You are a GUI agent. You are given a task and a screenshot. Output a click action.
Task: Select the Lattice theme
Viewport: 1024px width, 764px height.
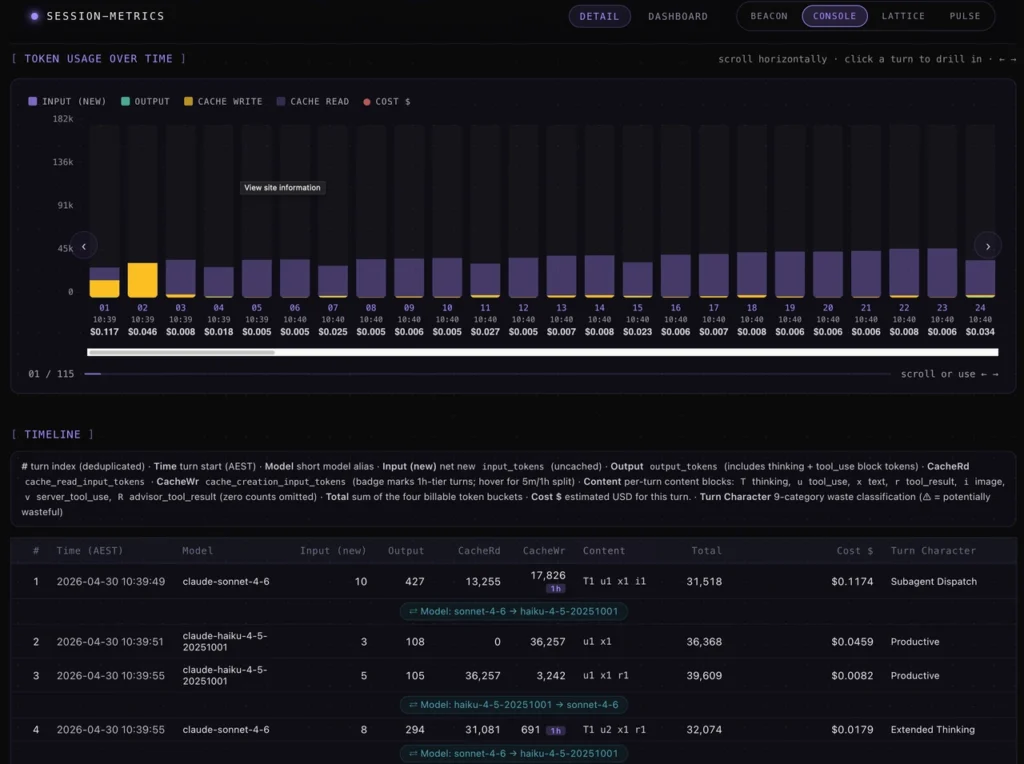903,16
